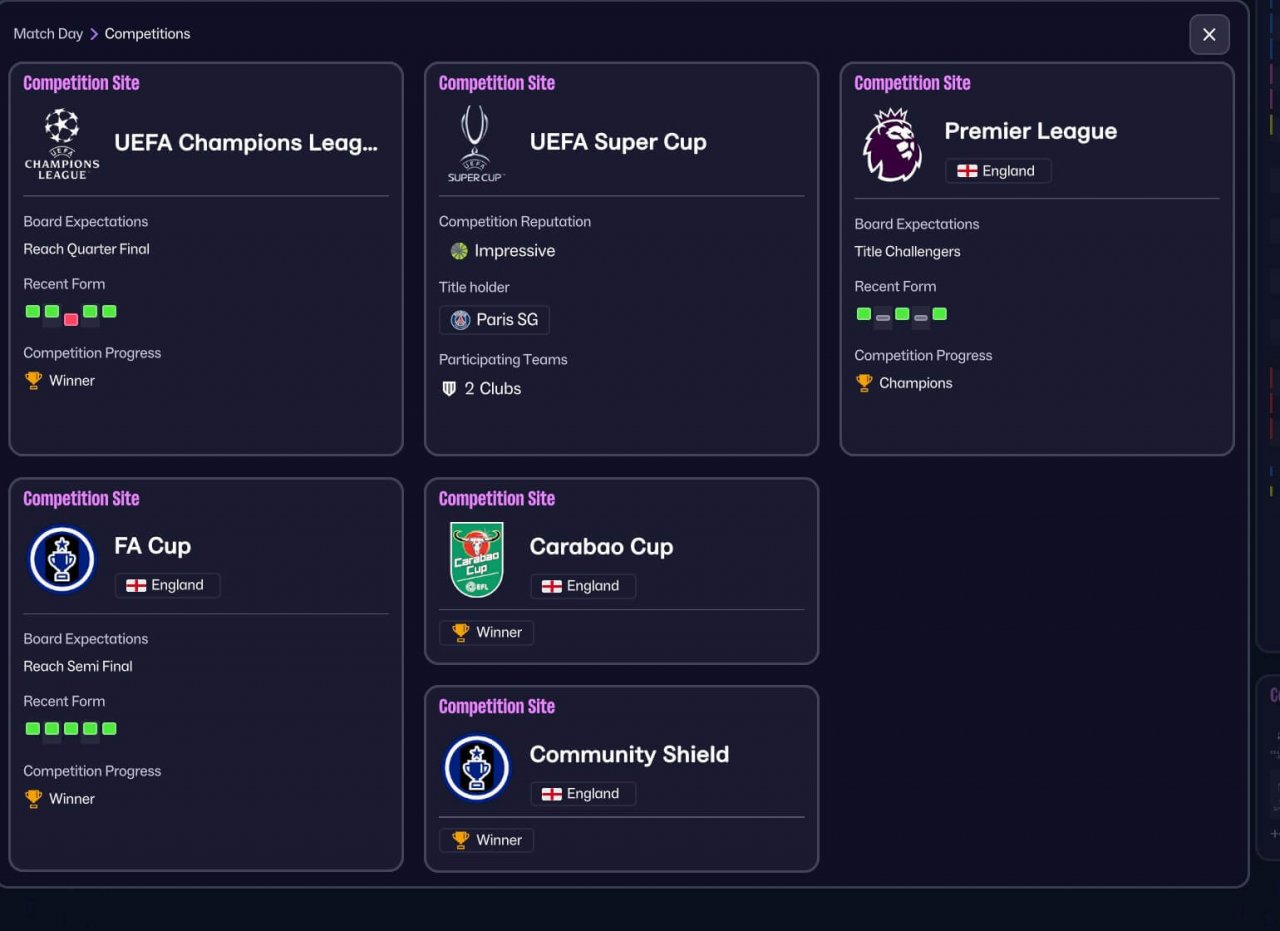This screenshot has height=931, width=1280.
Task: Click the Community Shield Winner badge
Action: [487, 840]
